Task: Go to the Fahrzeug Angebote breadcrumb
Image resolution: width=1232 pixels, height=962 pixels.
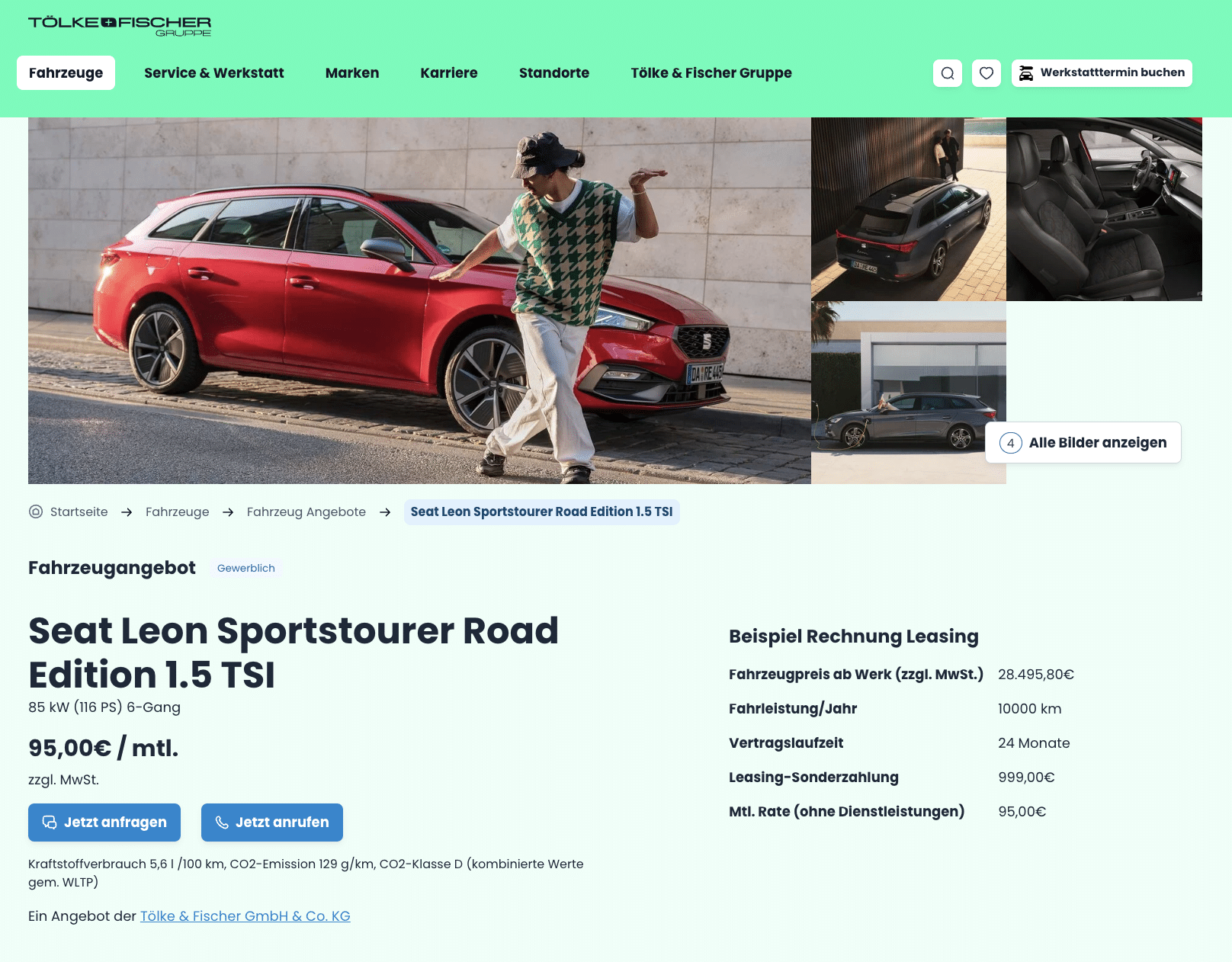Action: coord(306,512)
